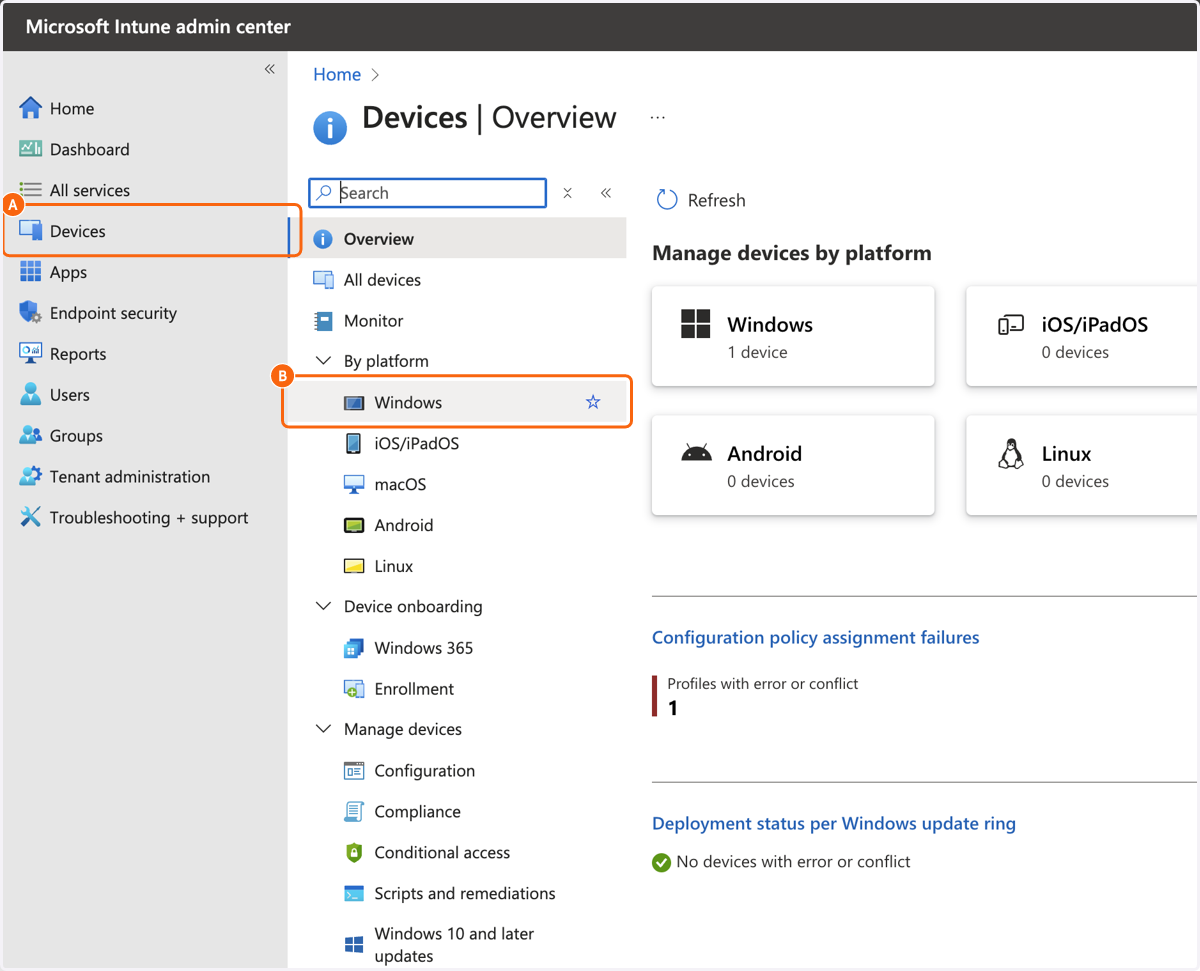Click 'No devices with error or conflict' text
The width and height of the screenshot is (1200, 971).
point(793,861)
